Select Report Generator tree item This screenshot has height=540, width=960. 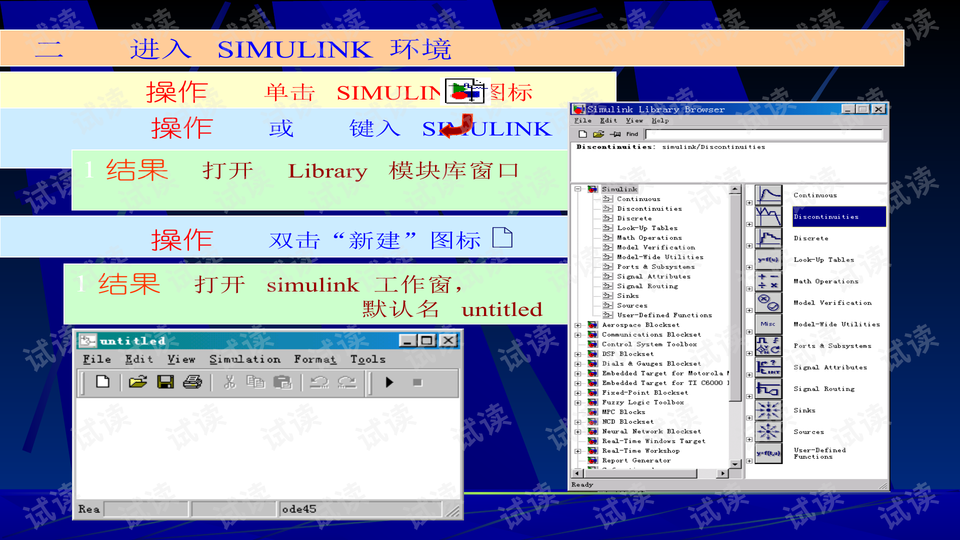coord(636,460)
